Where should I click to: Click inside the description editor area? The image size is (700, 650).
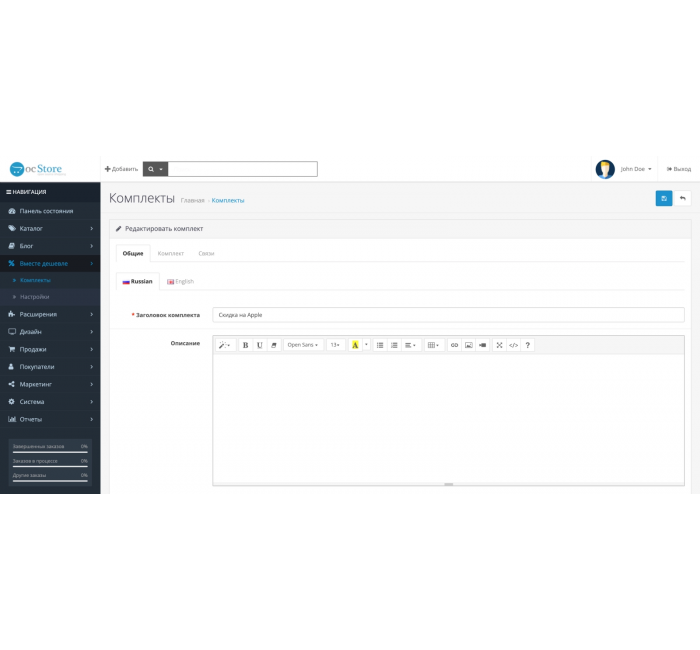[448, 419]
